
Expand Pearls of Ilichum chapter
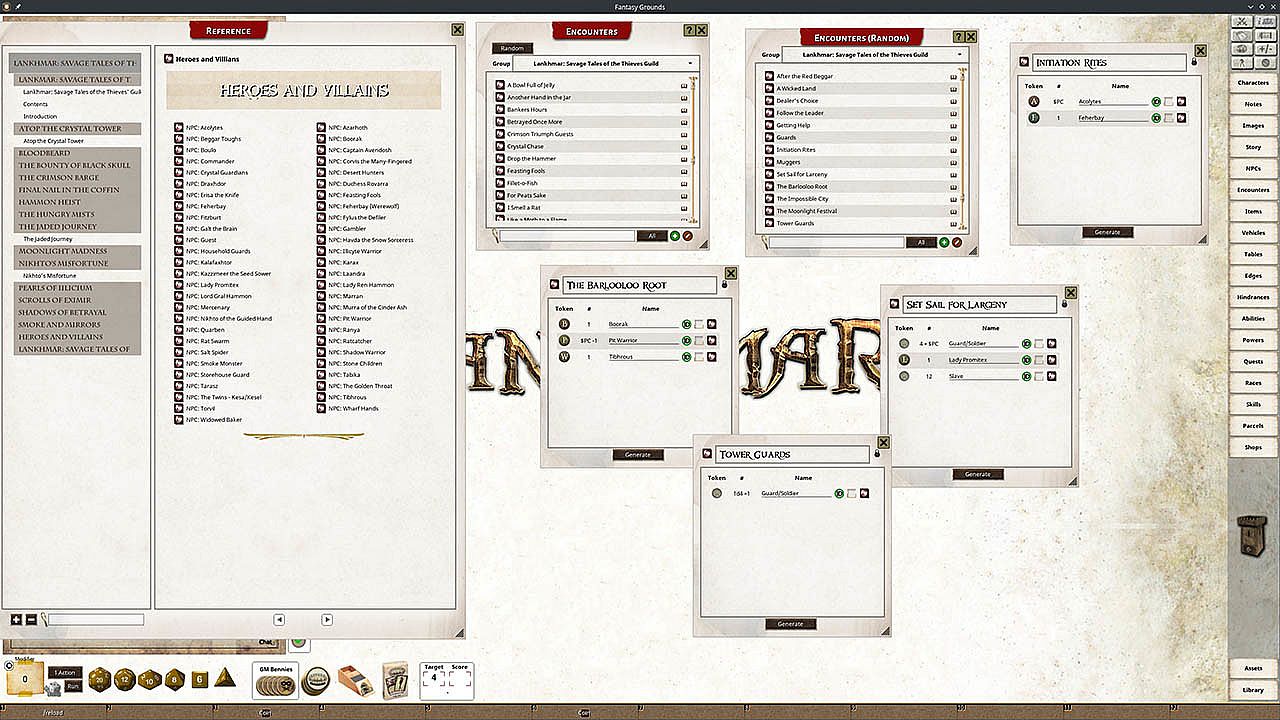click(76, 288)
